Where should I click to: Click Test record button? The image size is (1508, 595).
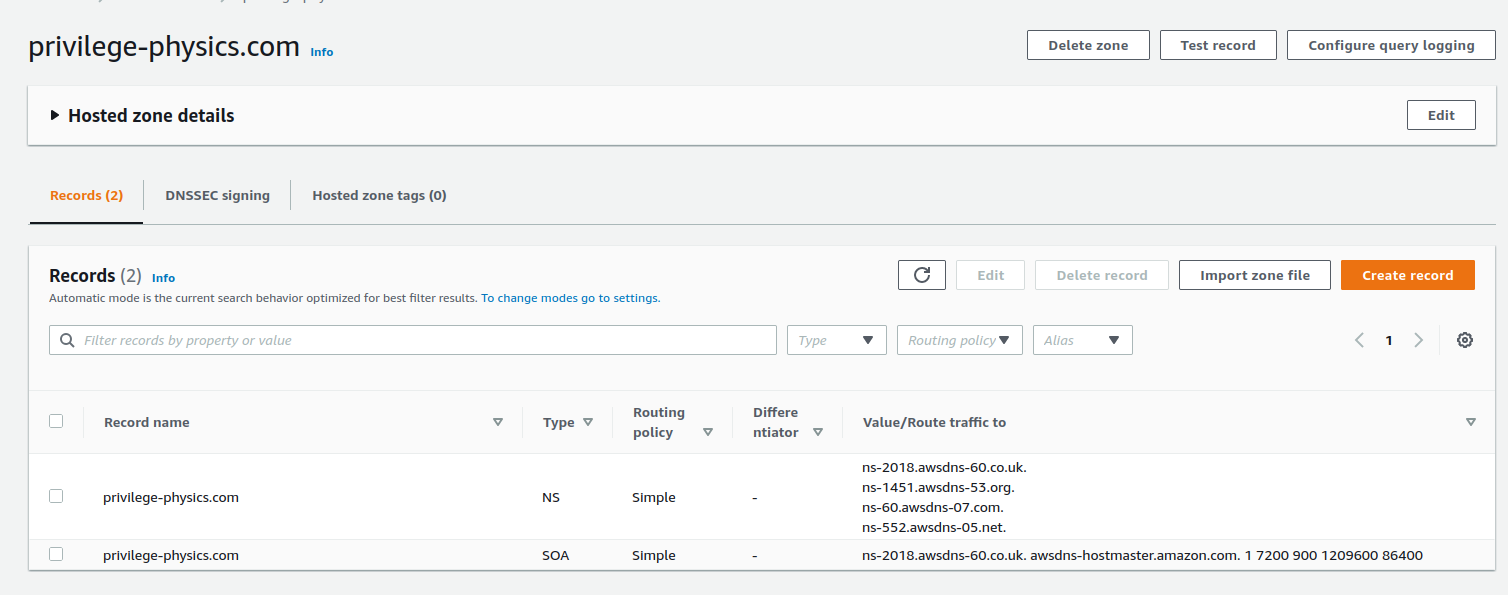tap(1218, 45)
